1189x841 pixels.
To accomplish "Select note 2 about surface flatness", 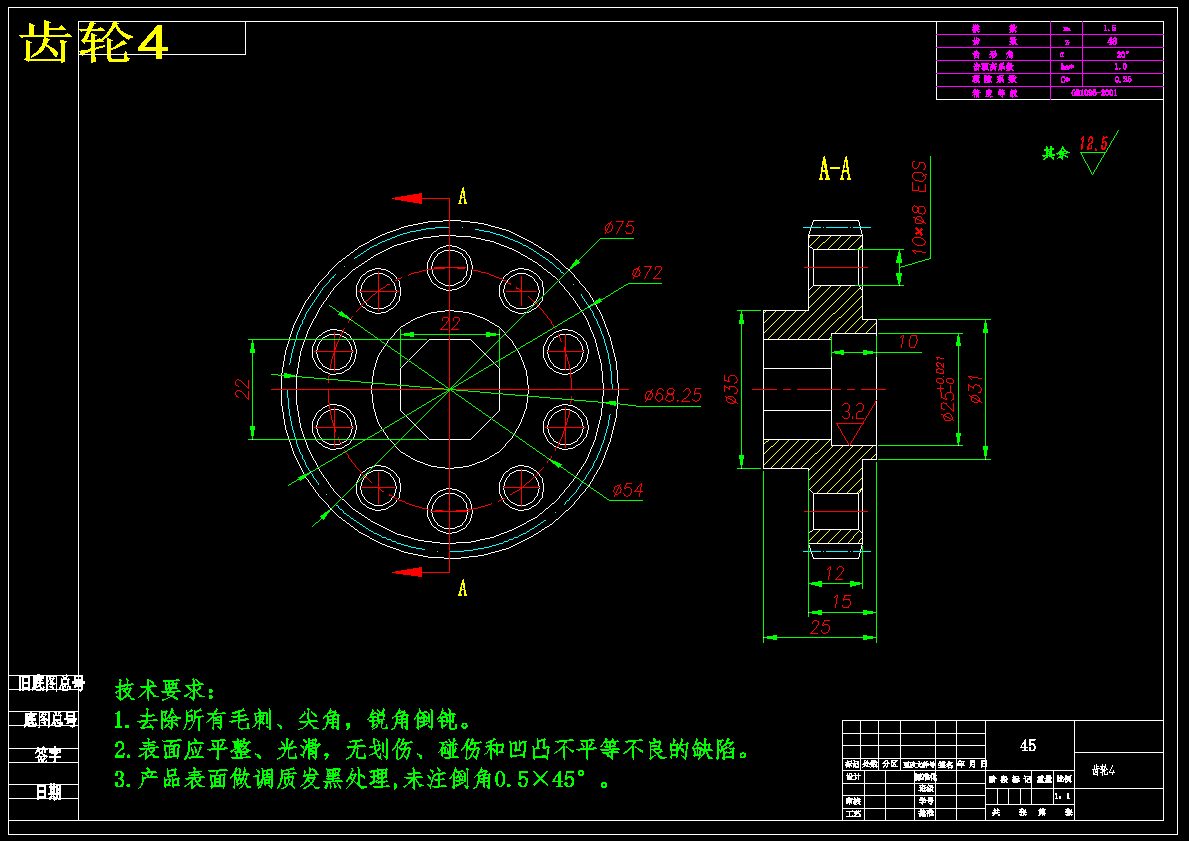I will point(432,750).
